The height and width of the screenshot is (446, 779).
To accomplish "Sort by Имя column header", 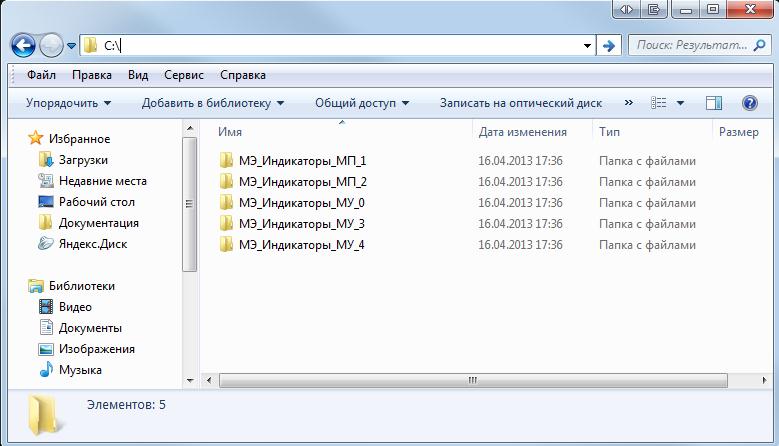I will click(x=230, y=132).
